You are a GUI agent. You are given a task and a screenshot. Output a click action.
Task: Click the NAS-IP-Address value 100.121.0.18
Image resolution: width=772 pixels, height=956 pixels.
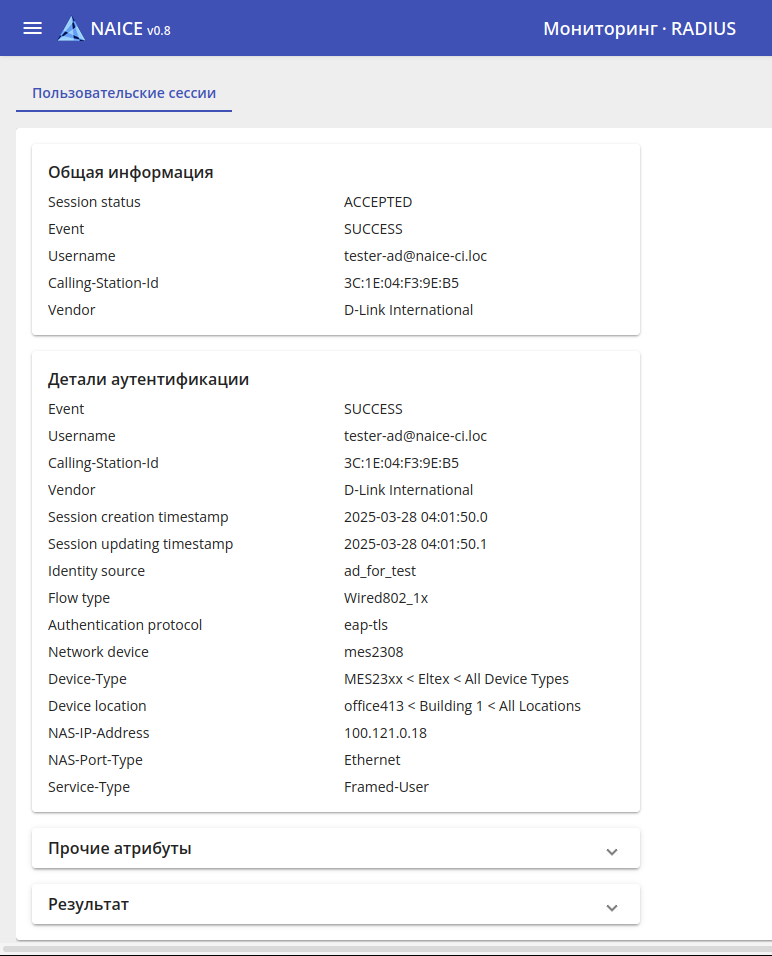click(385, 733)
